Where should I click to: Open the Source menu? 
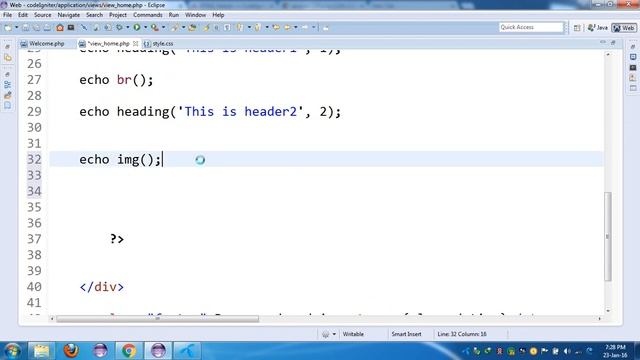[42, 15]
